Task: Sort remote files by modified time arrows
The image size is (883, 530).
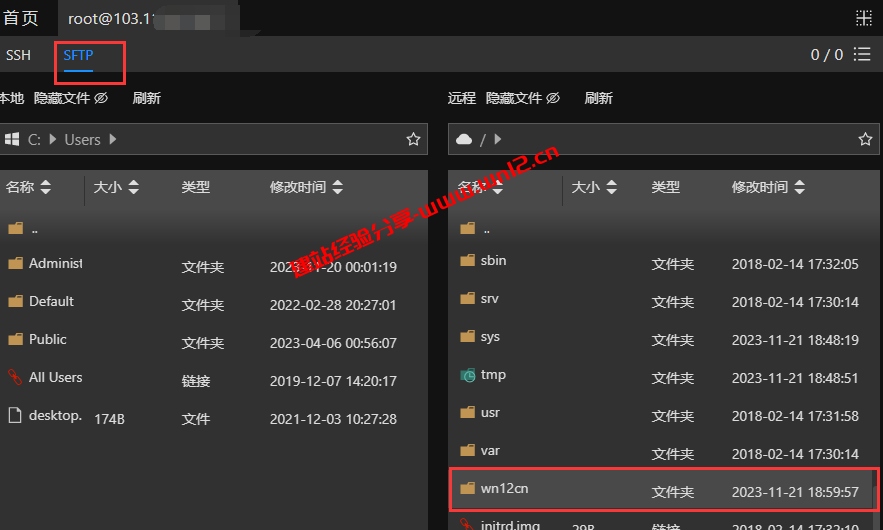Action: pos(800,187)
